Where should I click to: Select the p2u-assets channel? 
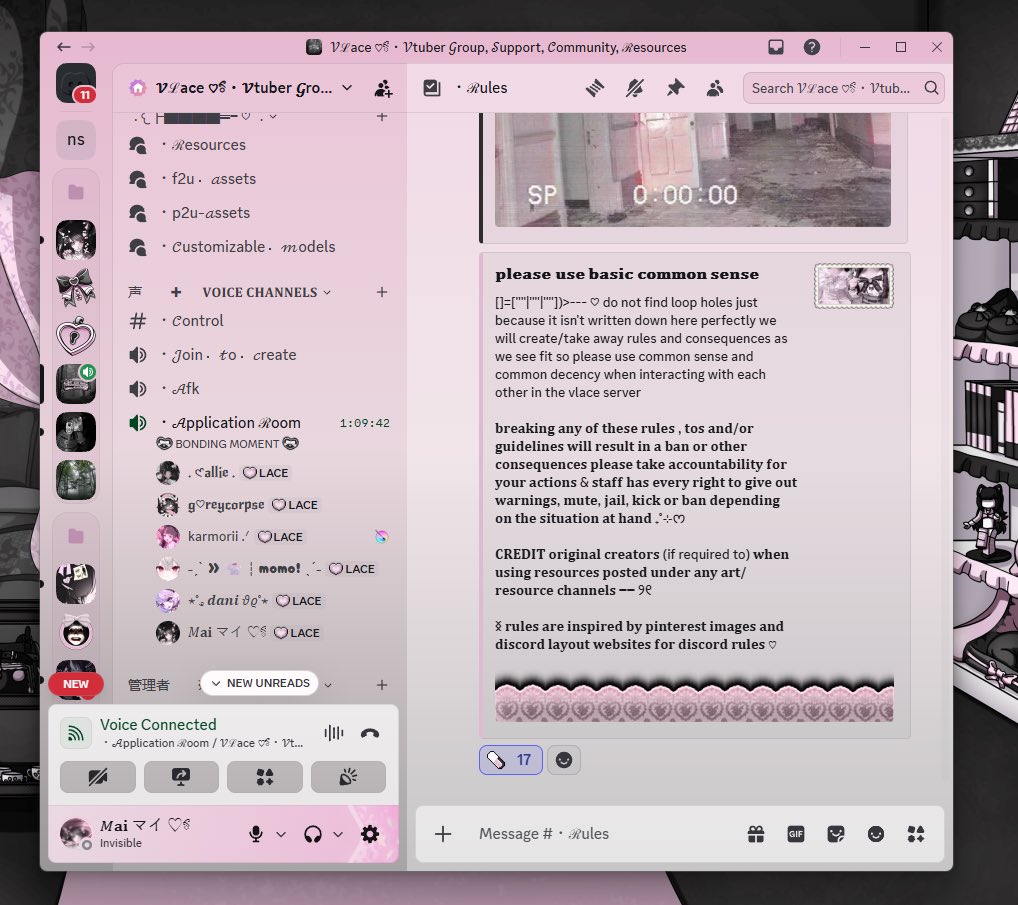coord(259,213)
